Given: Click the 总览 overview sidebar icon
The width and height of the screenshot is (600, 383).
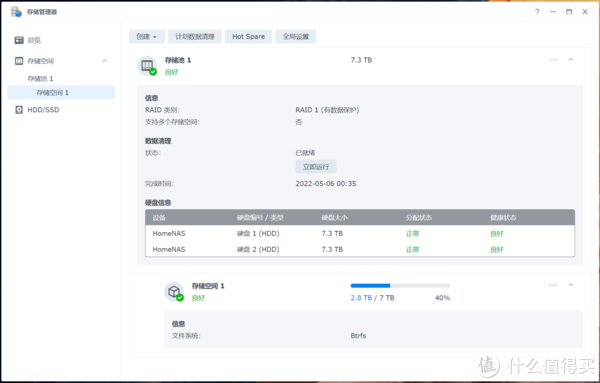Looking at the screenshot, I should click(x=19, y=40).
